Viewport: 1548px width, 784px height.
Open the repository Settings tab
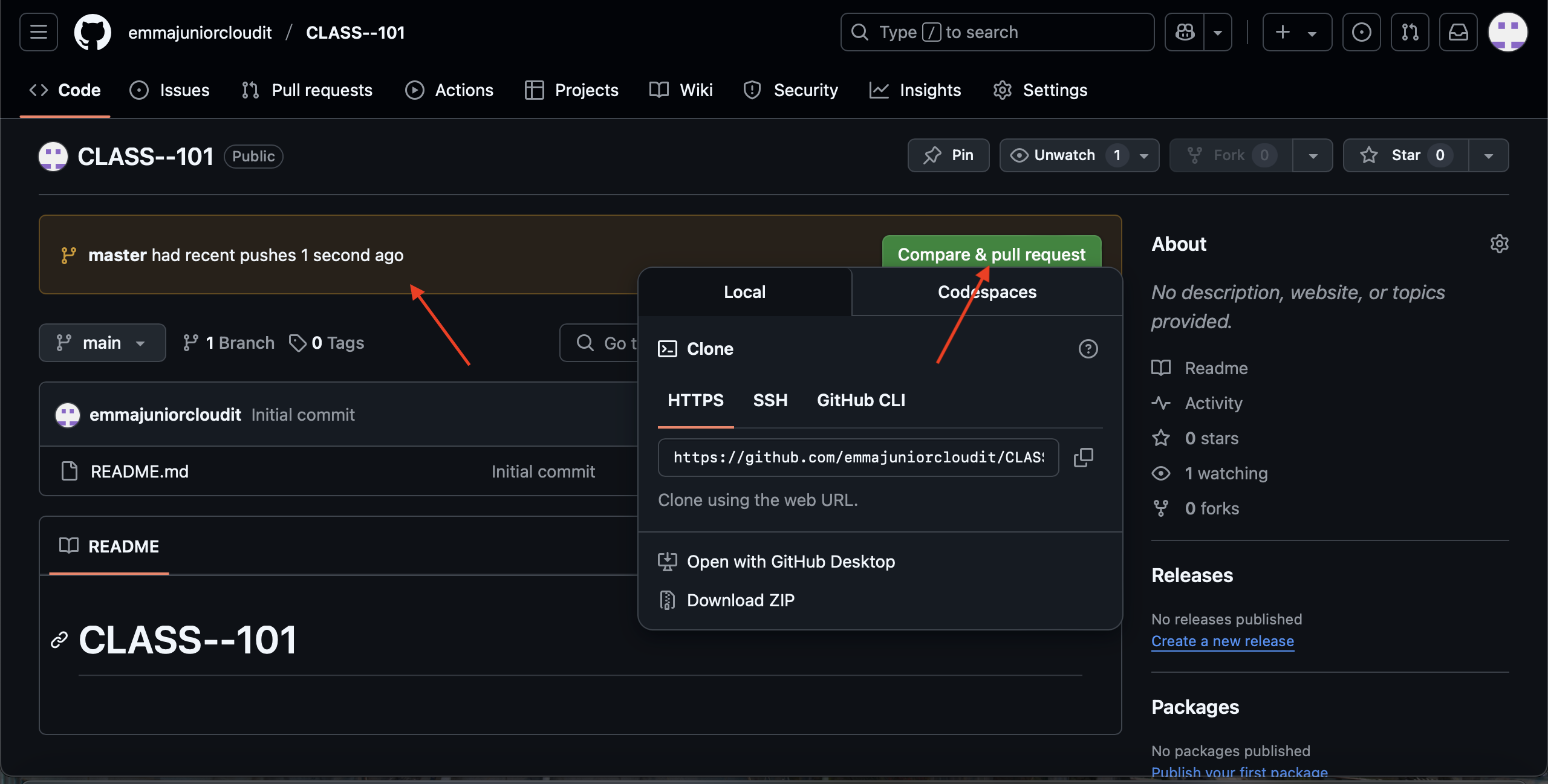pos(1040,90)
